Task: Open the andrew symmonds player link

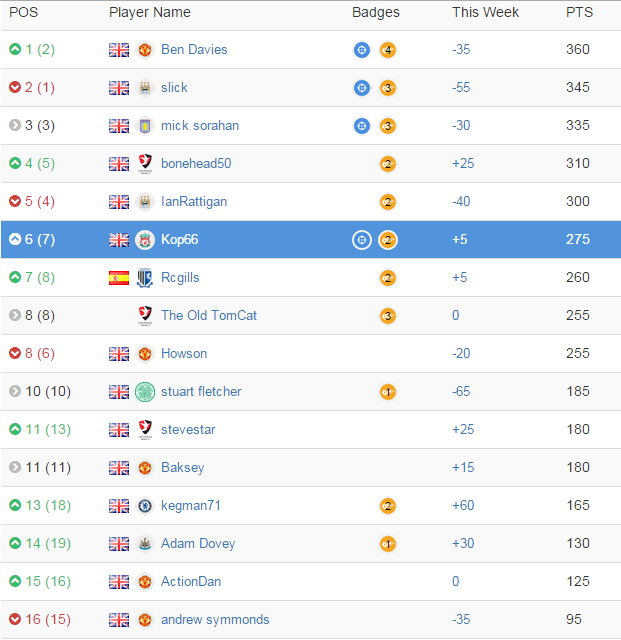Action: click(215, 620)
